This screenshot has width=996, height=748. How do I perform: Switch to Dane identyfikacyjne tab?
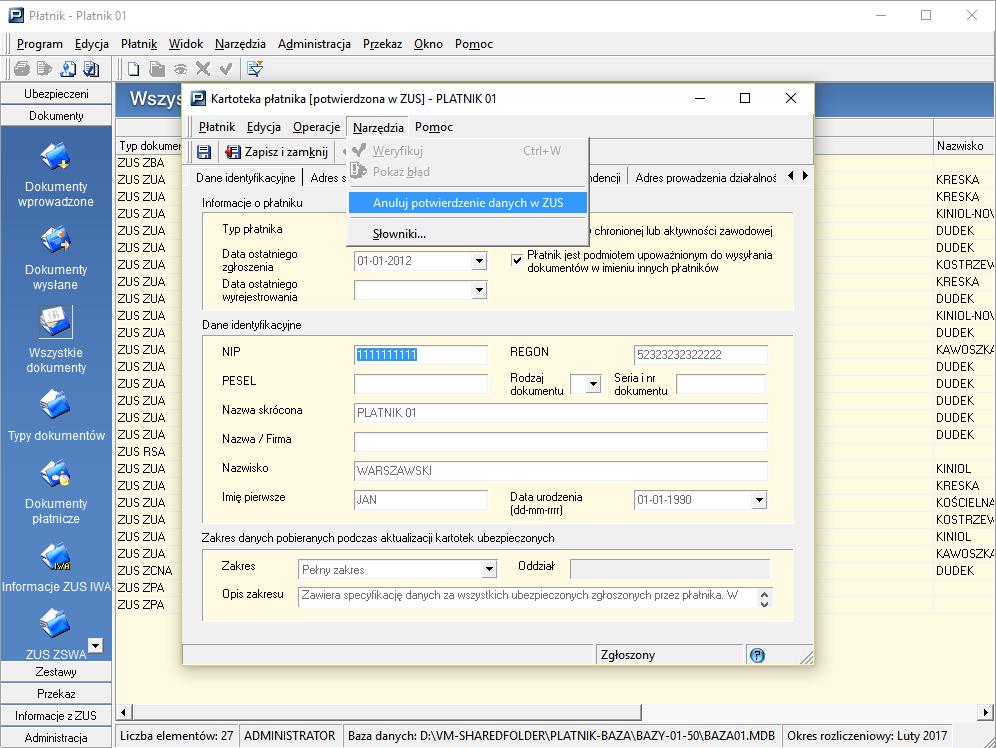pyautogui.click(x=245, y=178)
